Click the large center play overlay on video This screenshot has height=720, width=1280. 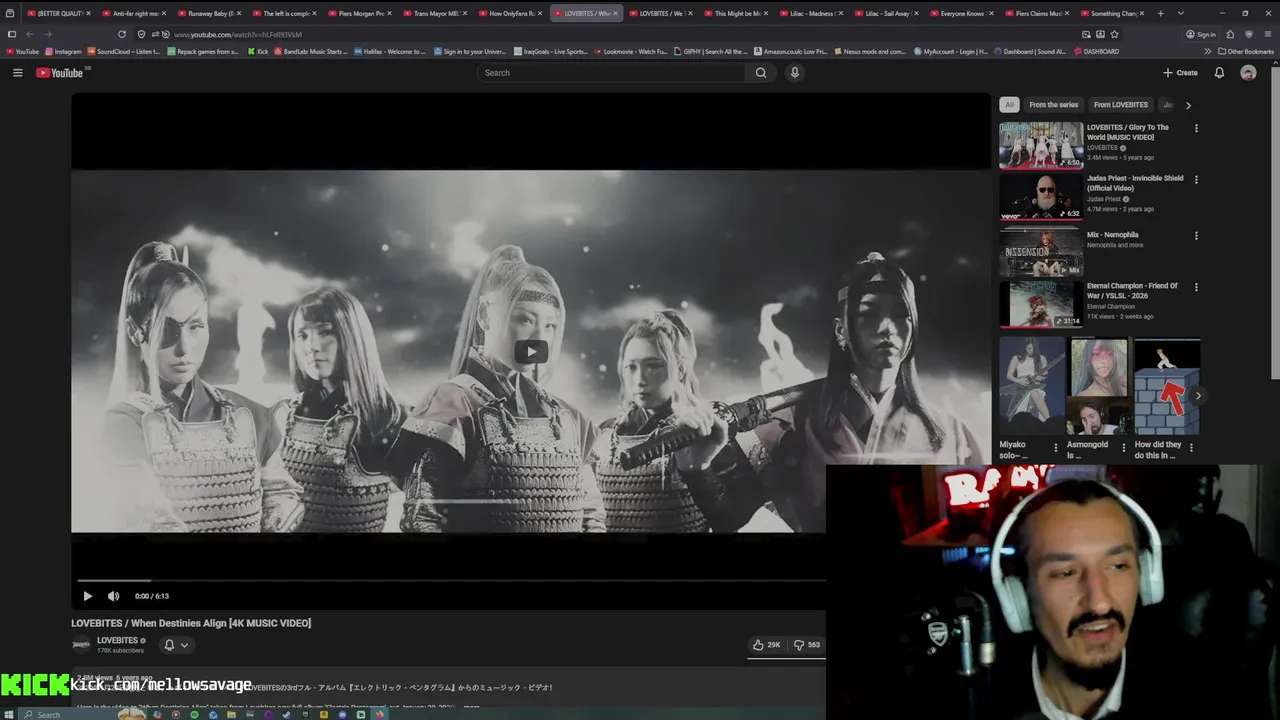coord(531,351)
